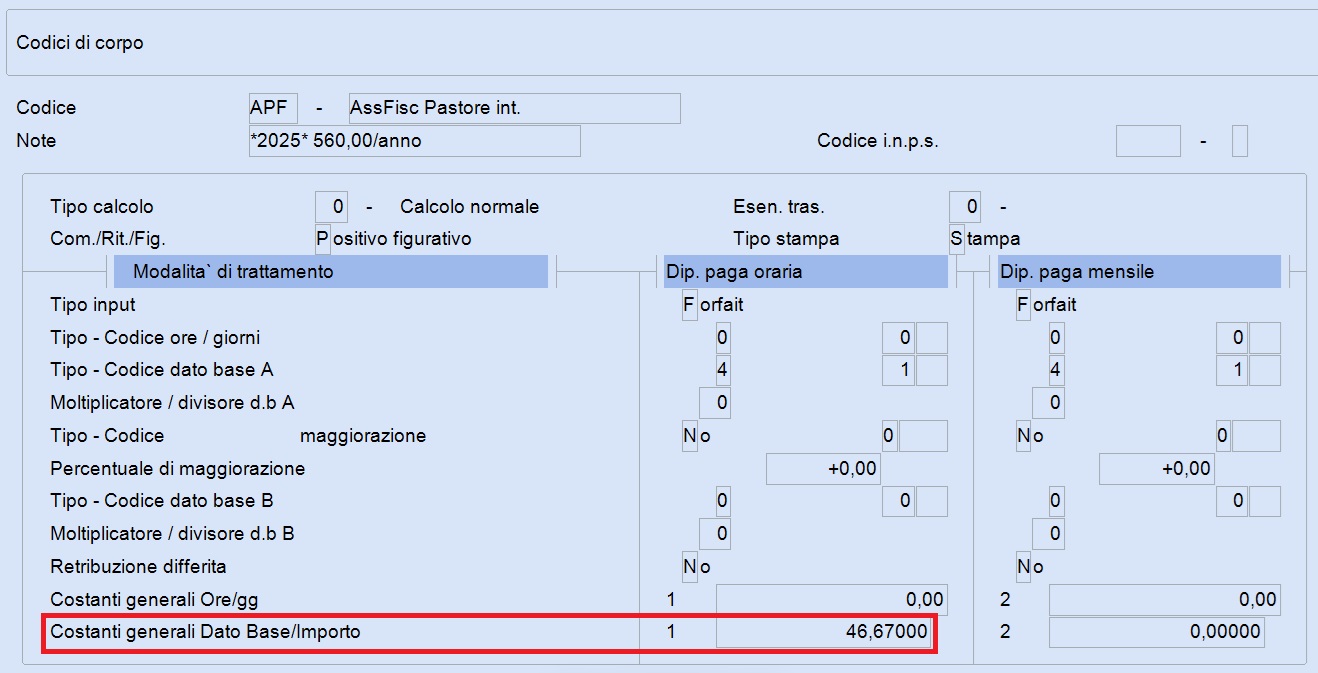The image size is (1318, 673).
Task: Click the Tipo input field under Dip. paga oraria
Action: [x=689, y=304]
